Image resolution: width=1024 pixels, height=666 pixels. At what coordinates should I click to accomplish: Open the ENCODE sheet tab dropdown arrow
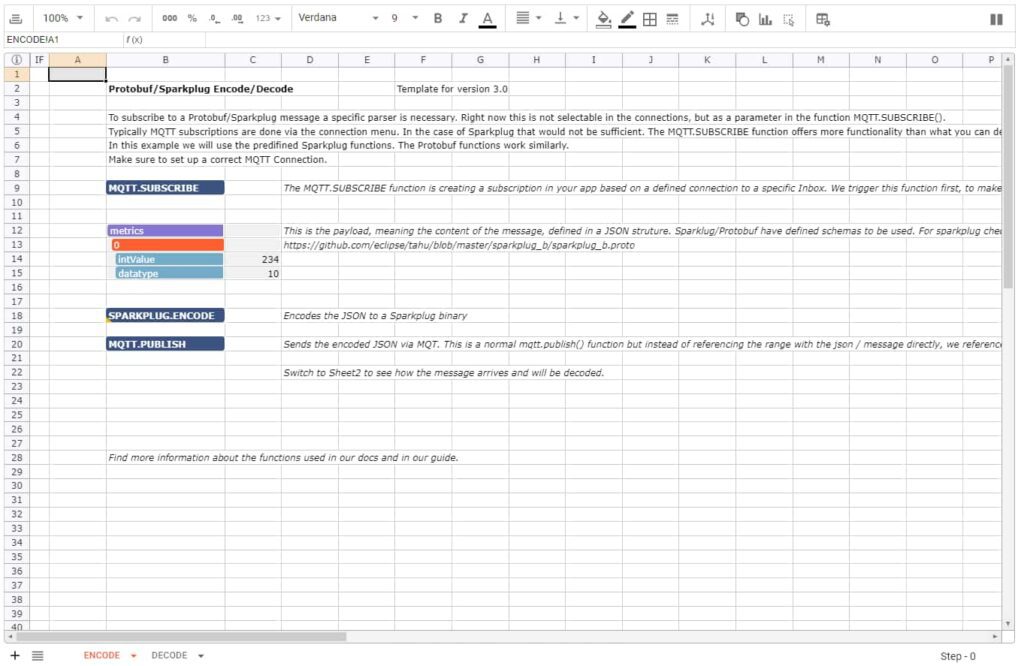click(x=134, y=656)
